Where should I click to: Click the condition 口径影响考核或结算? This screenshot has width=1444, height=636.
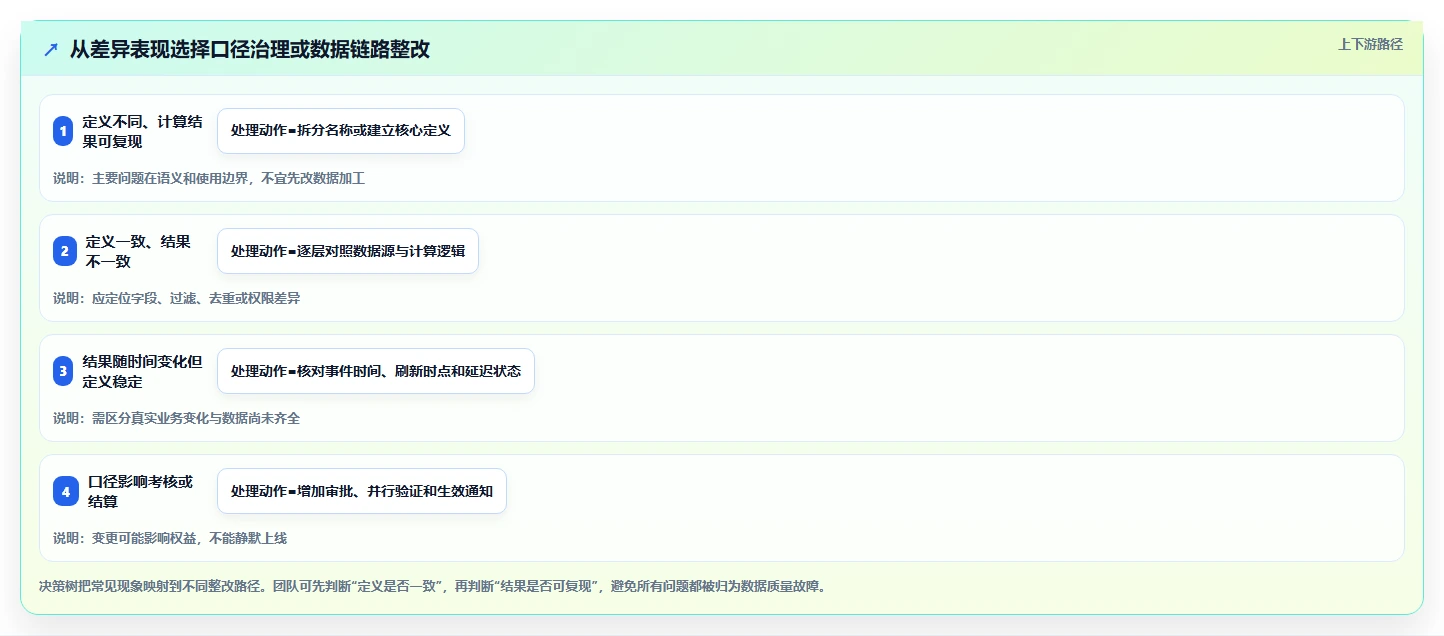140,491
